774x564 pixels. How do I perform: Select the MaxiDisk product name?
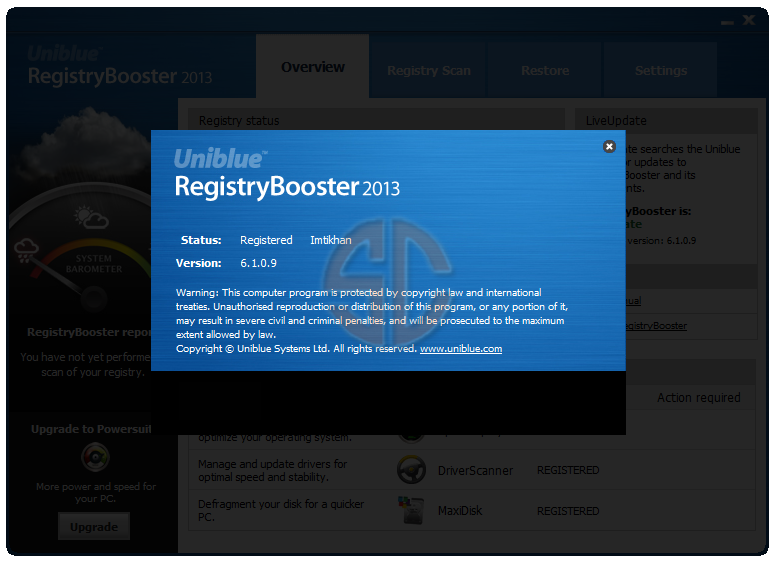click(x=460, y=511)
